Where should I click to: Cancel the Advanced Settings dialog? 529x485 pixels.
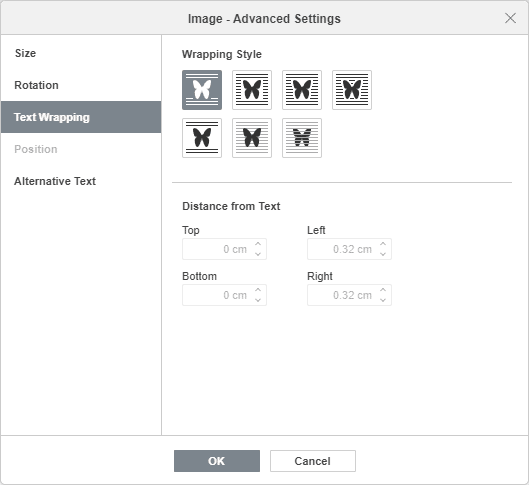tap(312, 461)
